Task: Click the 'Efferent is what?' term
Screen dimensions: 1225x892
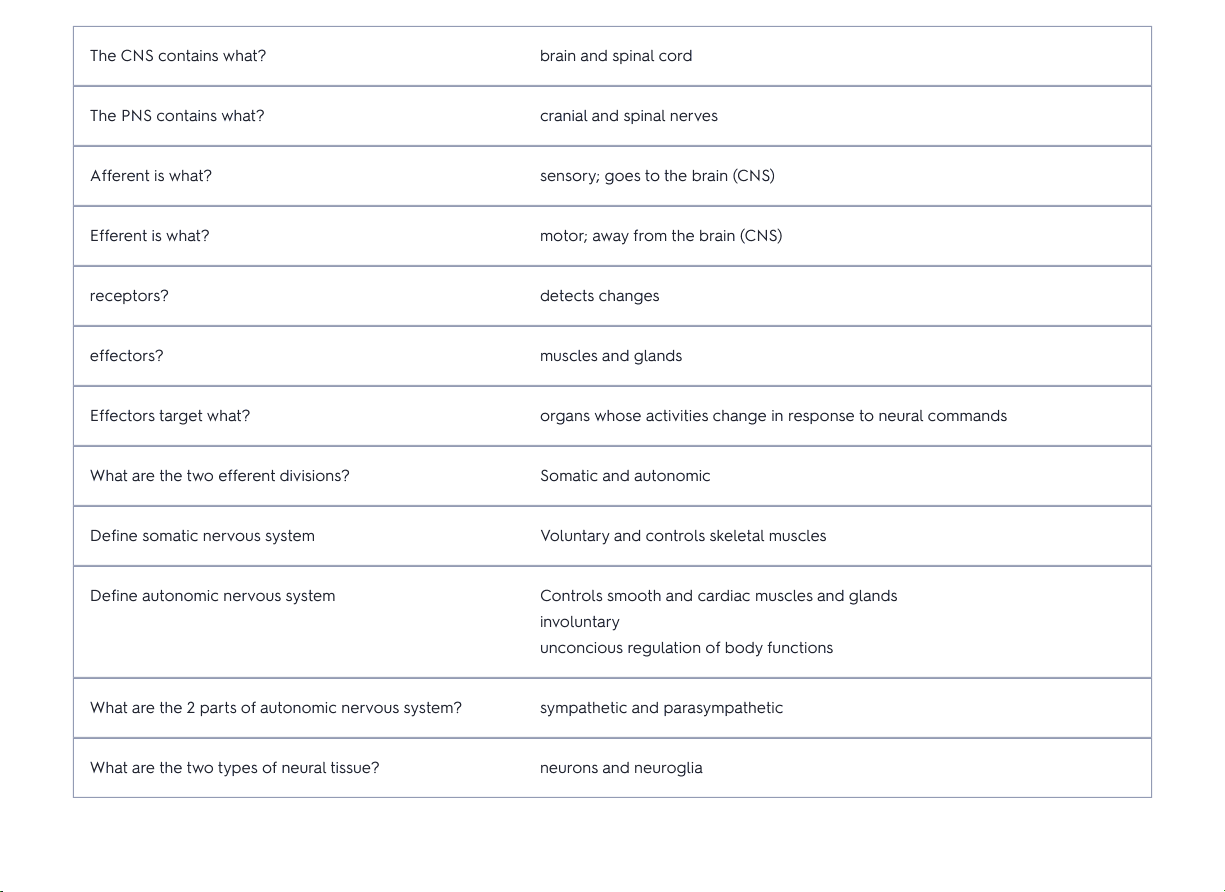Action: pyautogui.click(x=150, y=236)
